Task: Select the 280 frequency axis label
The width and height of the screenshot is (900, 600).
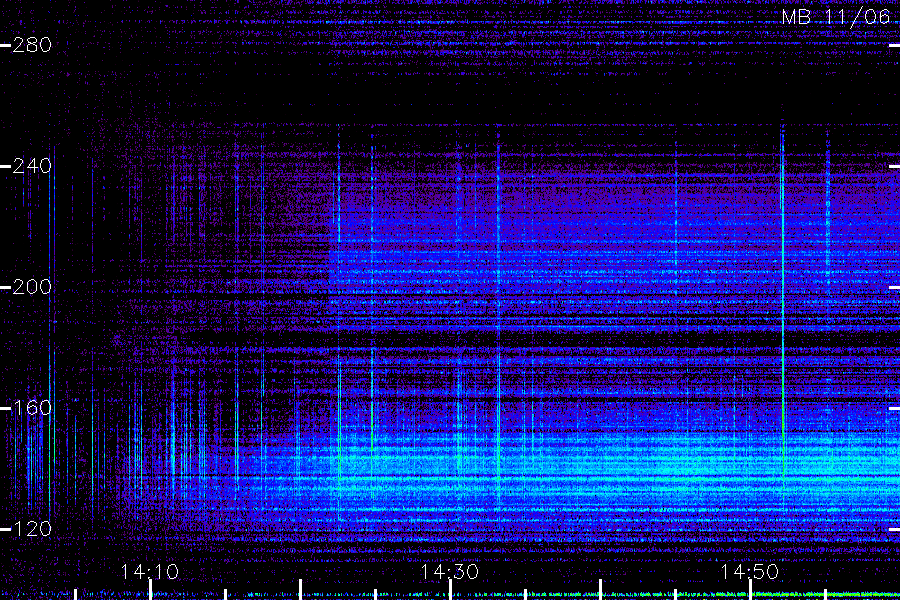Action: pyautogui.click(x=32, y=45)
